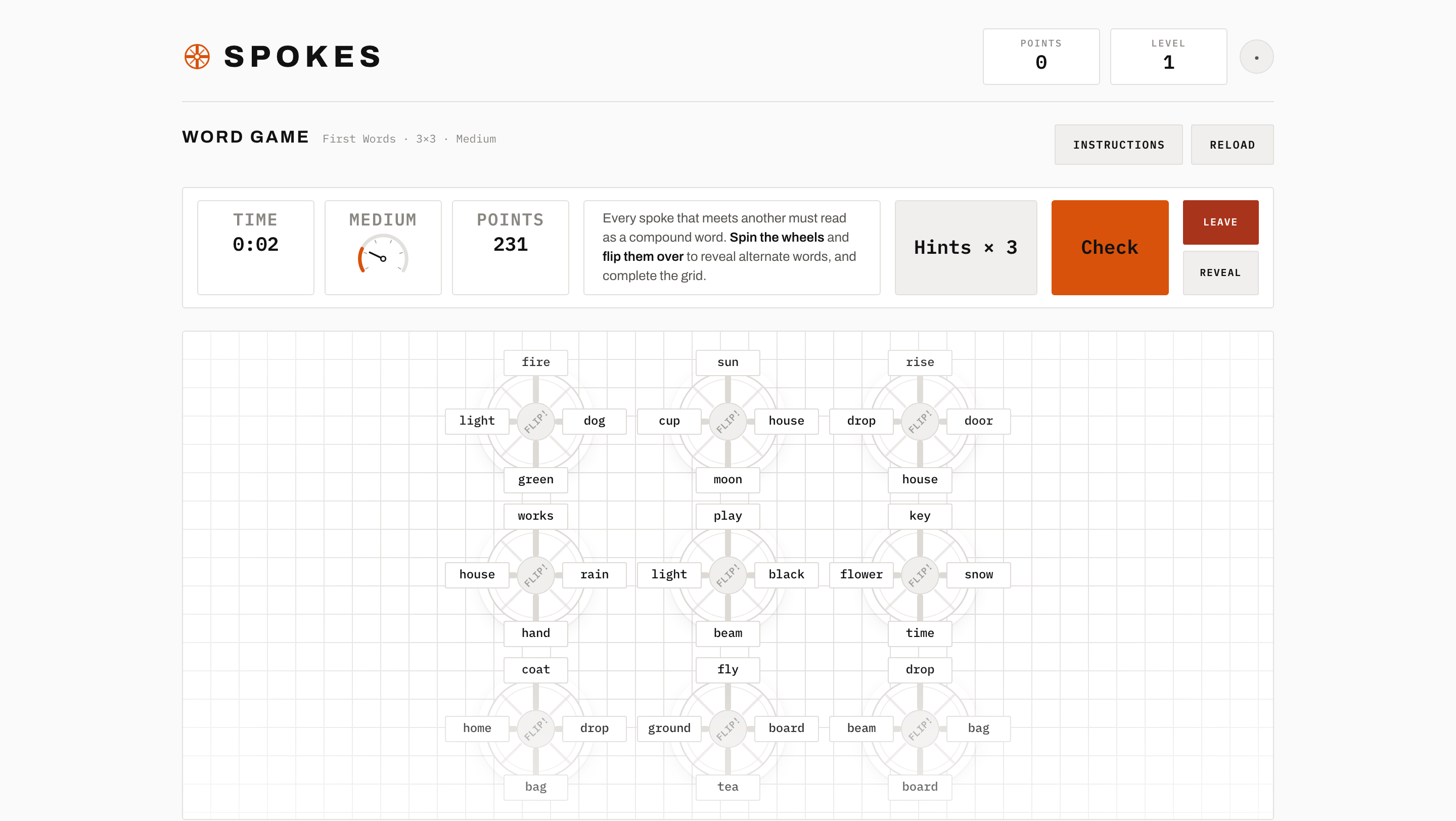Select the 'coat' spoke word

pyautogui.click(x=535, y=669)
